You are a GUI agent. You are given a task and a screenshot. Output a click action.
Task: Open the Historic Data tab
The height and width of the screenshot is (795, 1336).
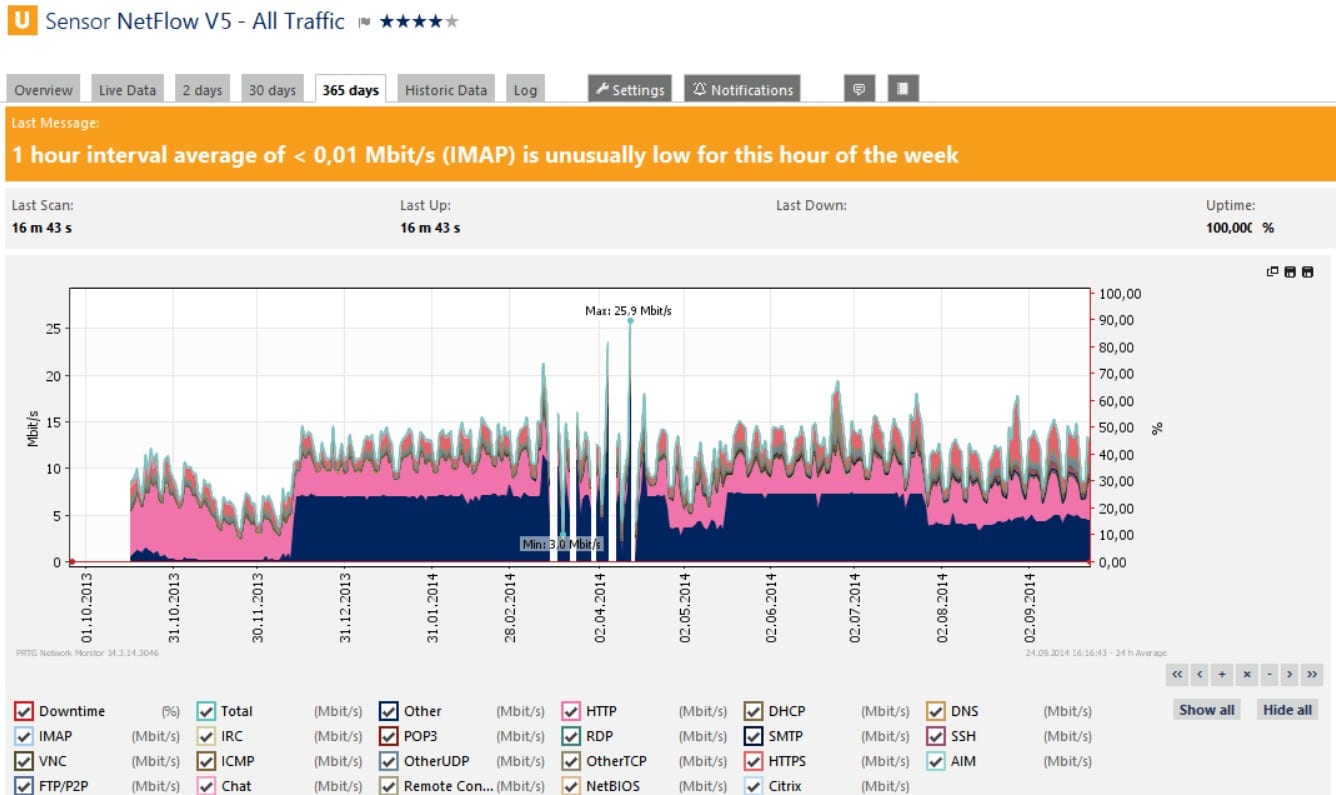pos(446,89)
